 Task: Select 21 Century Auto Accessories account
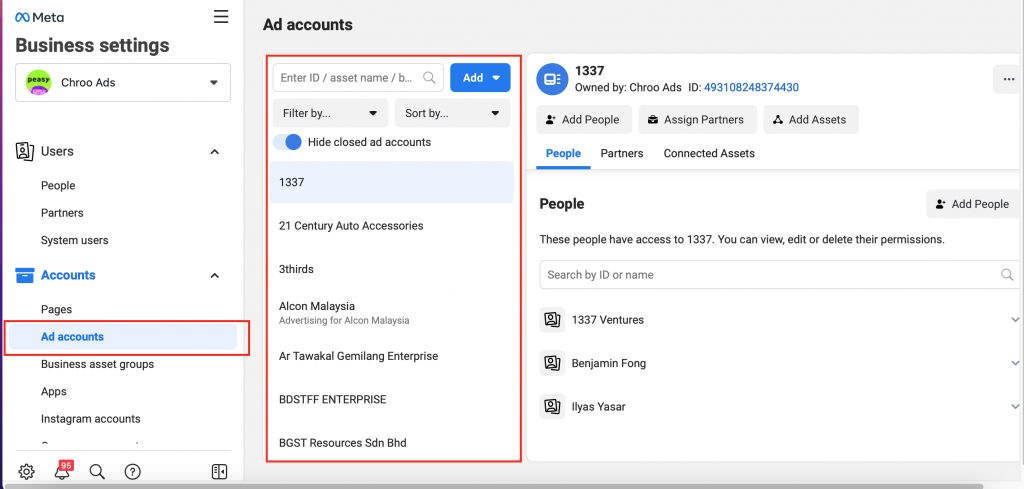click(x=392, y=226)
